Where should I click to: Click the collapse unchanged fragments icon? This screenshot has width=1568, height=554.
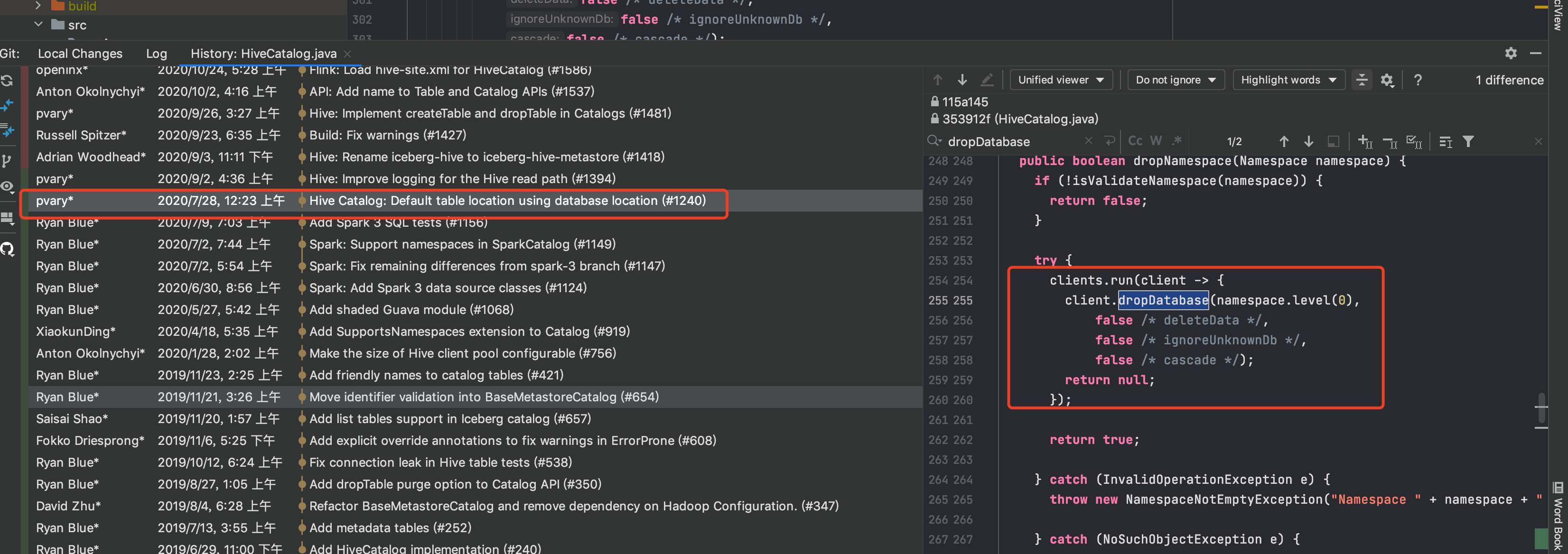[1361, 80]
